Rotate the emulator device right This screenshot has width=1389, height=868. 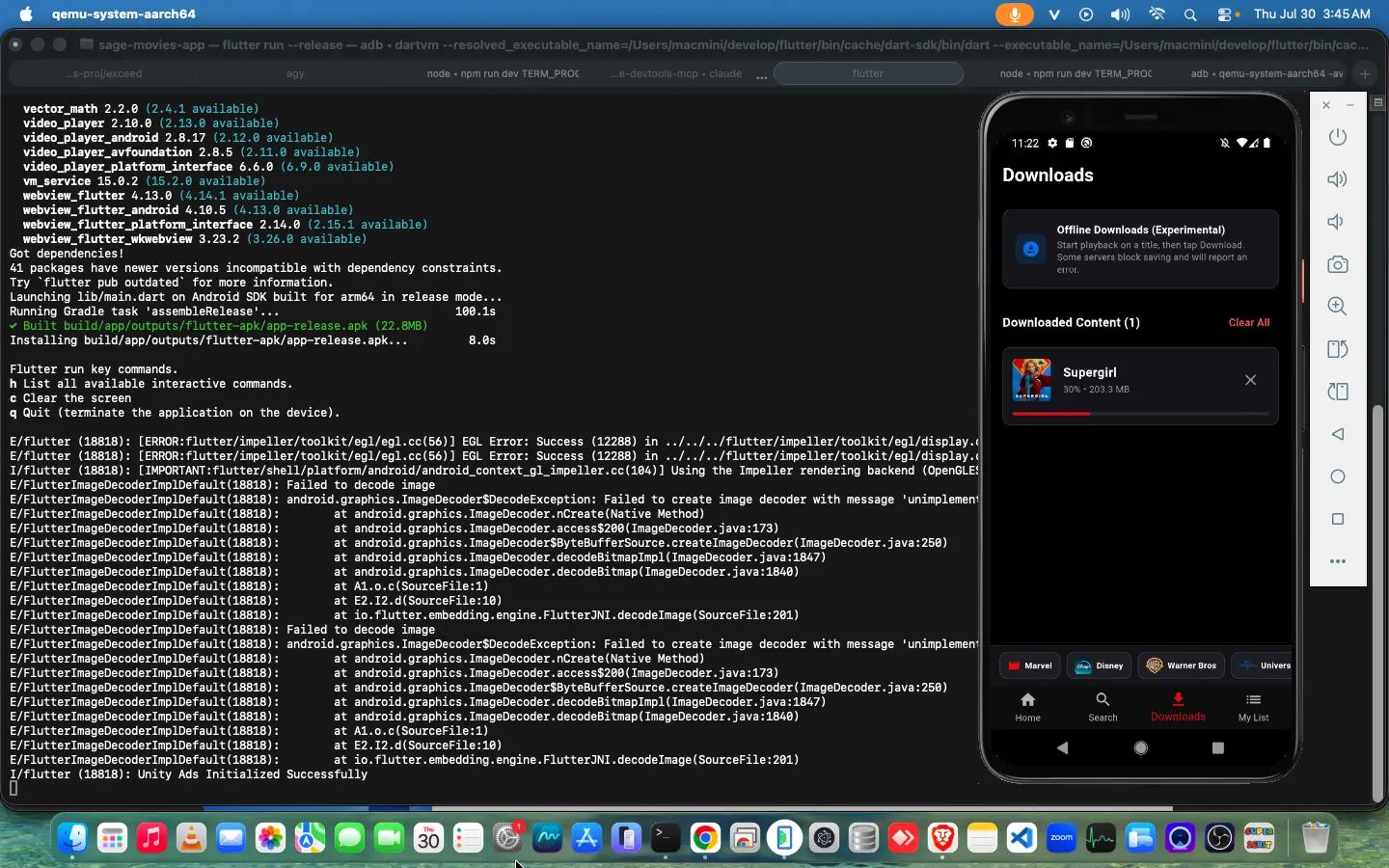click(1337, 349)
